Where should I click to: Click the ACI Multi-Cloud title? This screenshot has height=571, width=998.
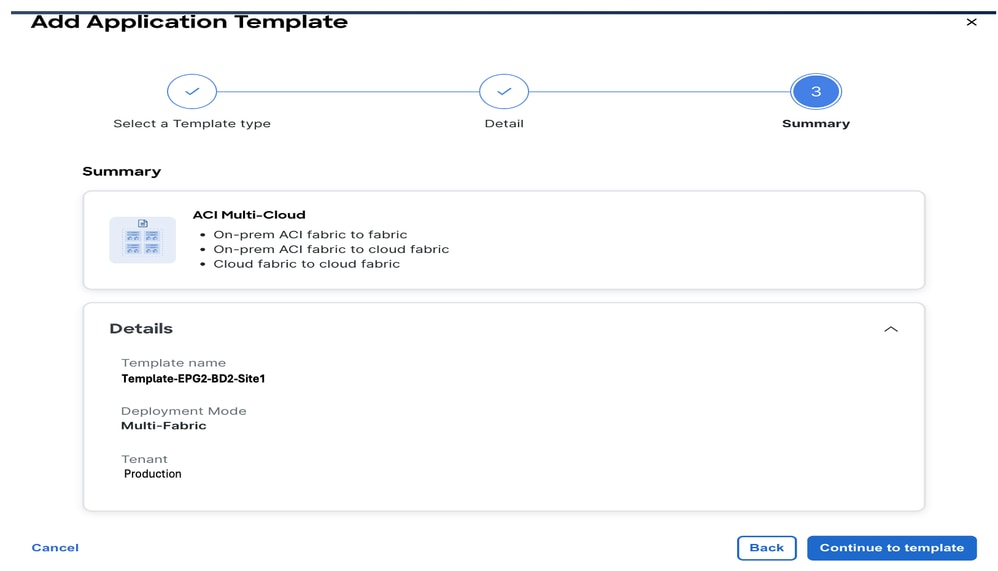(x=249, y=215)
